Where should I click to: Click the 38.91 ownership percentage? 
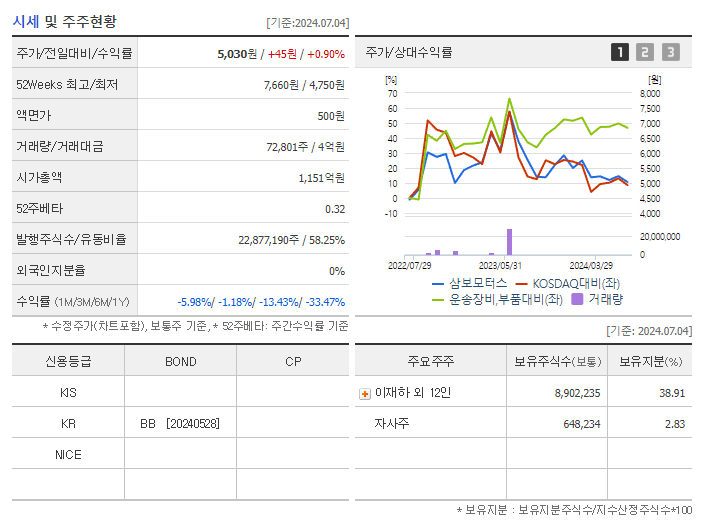[x=672, y=393]
